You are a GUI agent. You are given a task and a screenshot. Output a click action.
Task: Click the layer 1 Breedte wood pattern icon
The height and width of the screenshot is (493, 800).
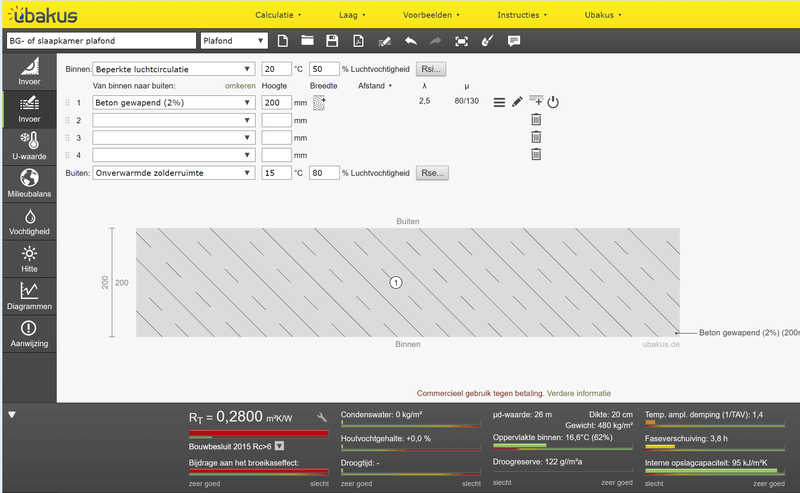point(319,103)
